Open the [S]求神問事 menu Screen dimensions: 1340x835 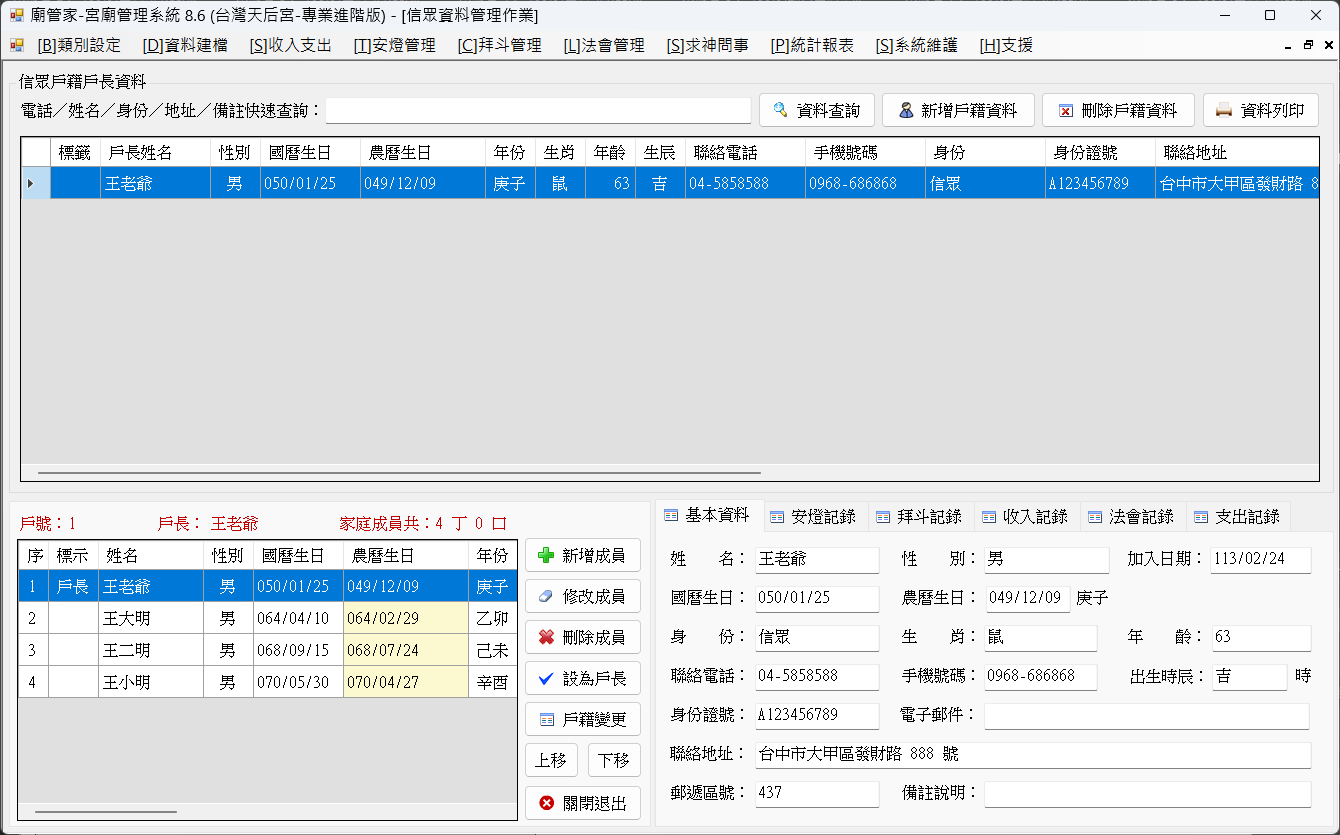707,45
